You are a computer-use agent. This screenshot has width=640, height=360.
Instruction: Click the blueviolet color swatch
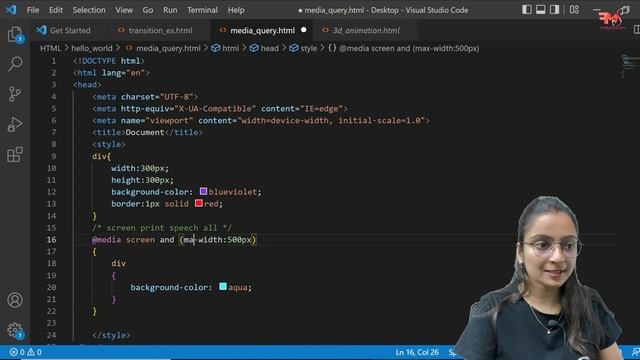[203, 191]
